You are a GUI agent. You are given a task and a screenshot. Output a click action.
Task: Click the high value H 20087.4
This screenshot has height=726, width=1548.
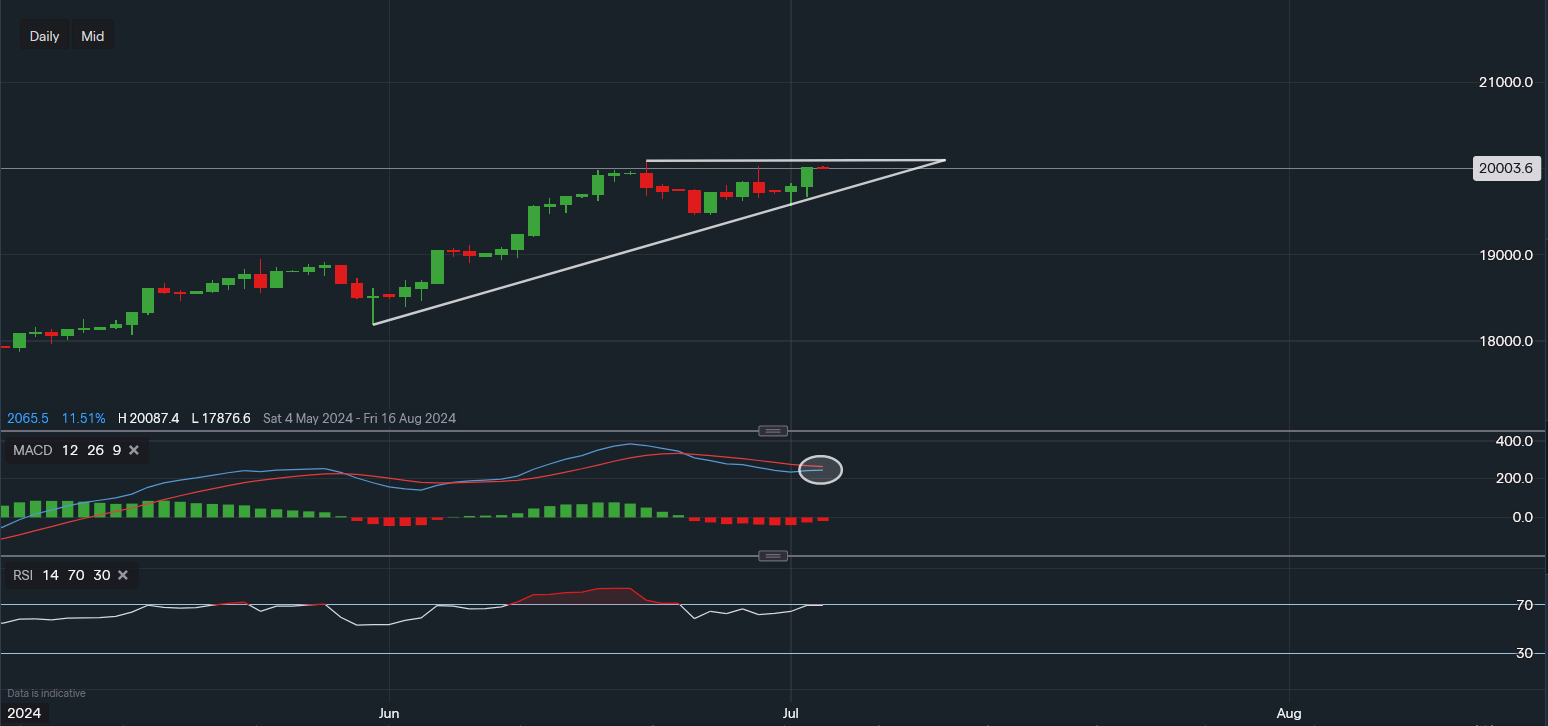click(149, 418)
